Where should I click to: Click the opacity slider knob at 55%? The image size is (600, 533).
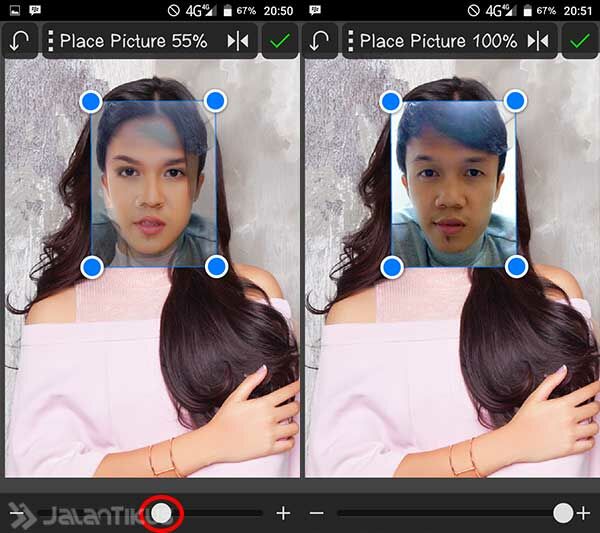[161, 513]
